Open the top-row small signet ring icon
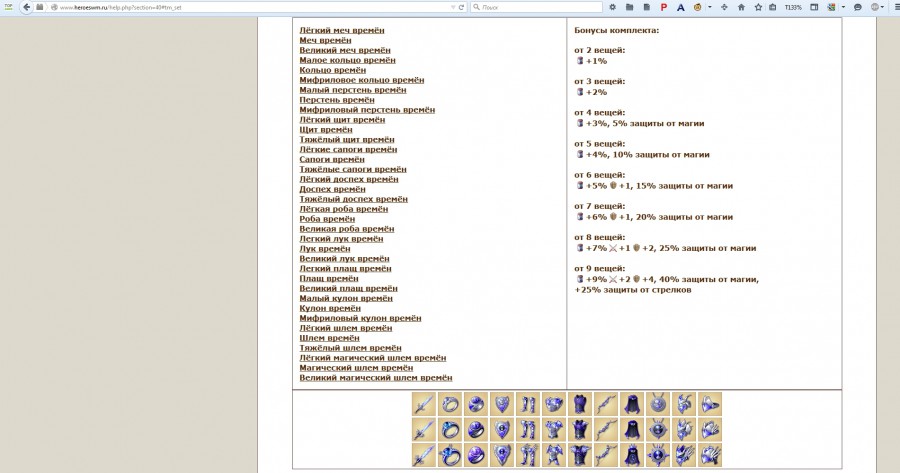900x473 pixels. (475, 404)
